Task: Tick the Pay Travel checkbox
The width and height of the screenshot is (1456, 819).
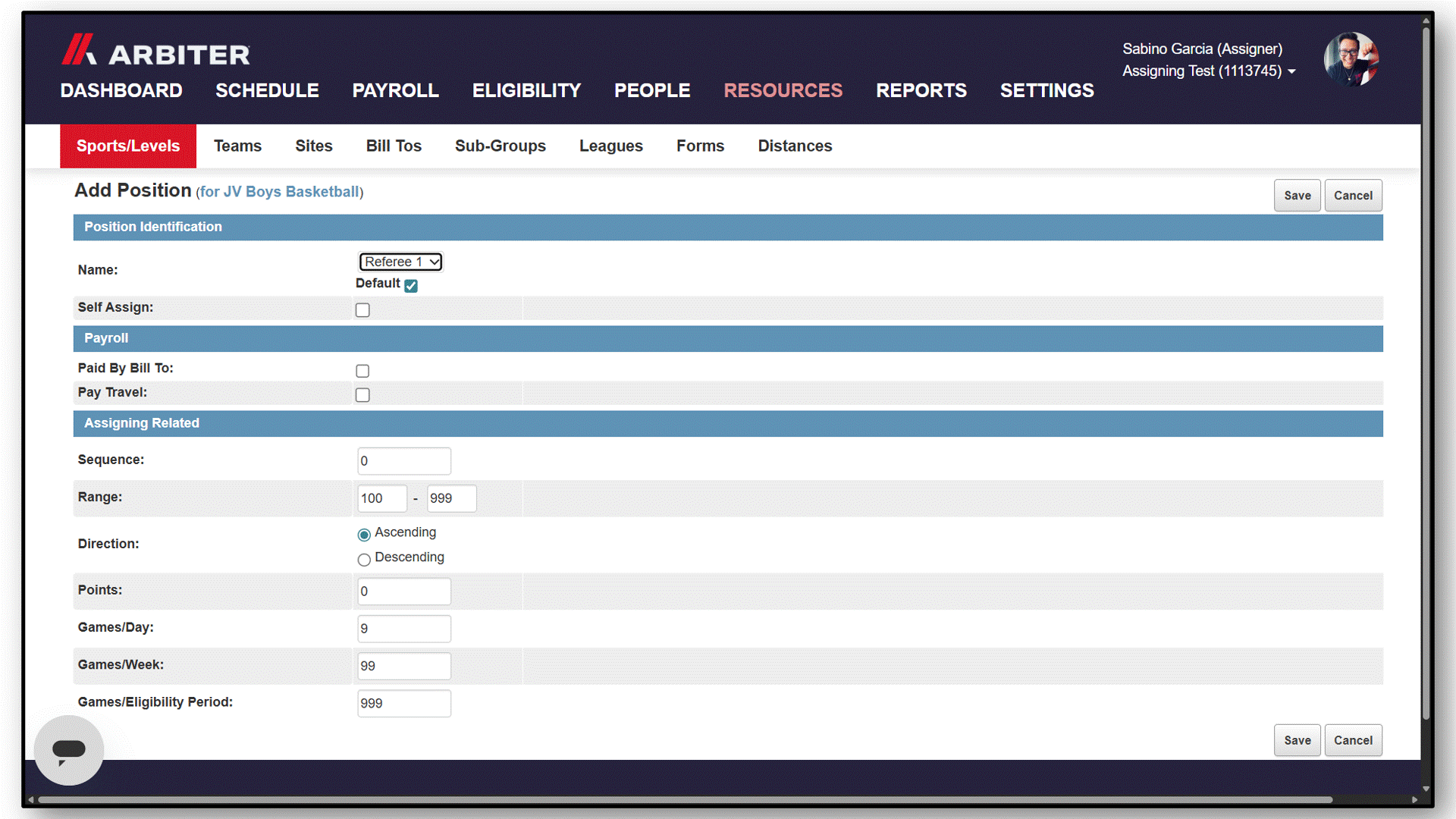Action: point(362,395)
